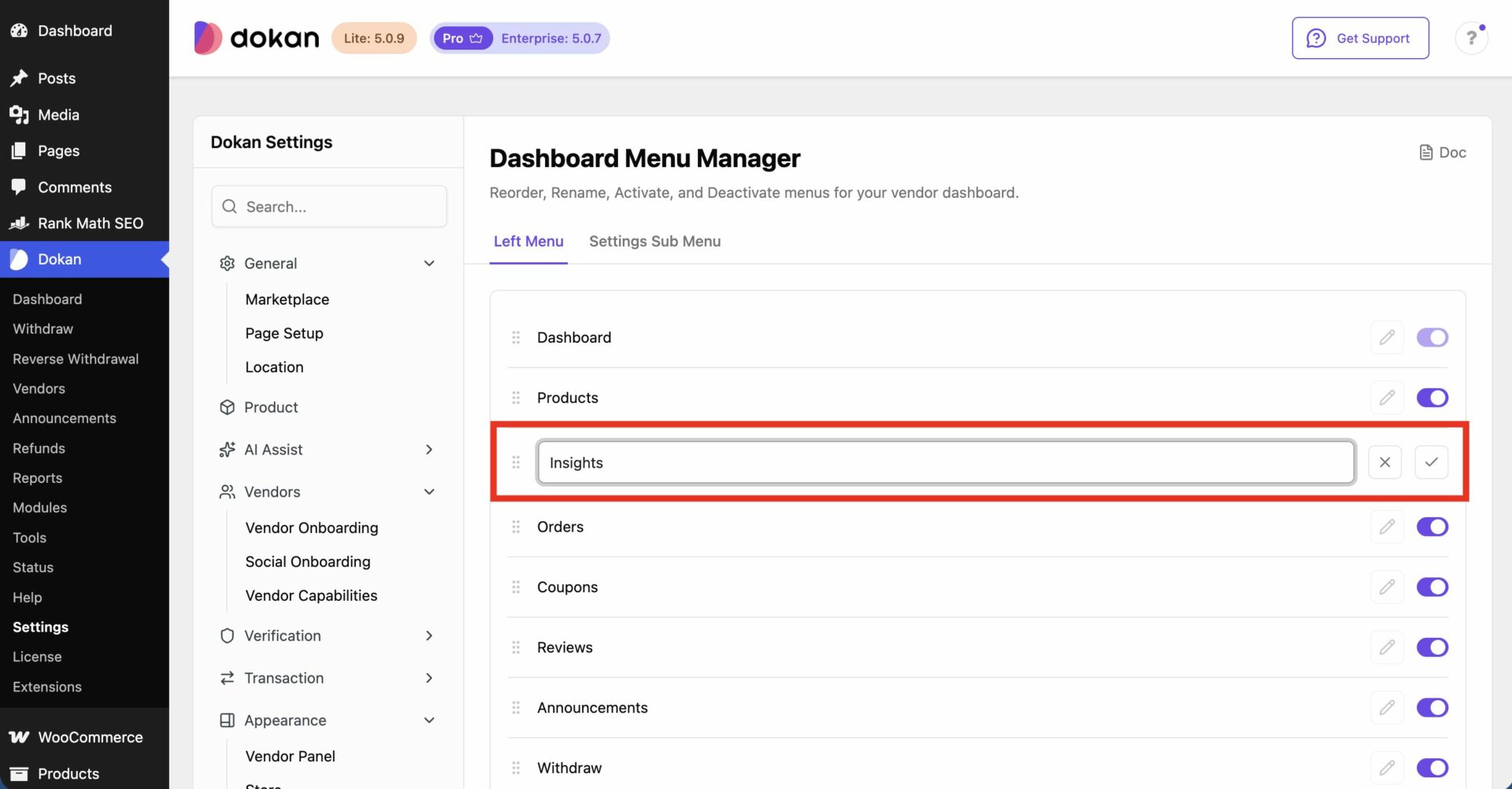This screenshot has height=789, width=1512.
Task: Disable the Products menu toggle
Action: (1432, 398)
